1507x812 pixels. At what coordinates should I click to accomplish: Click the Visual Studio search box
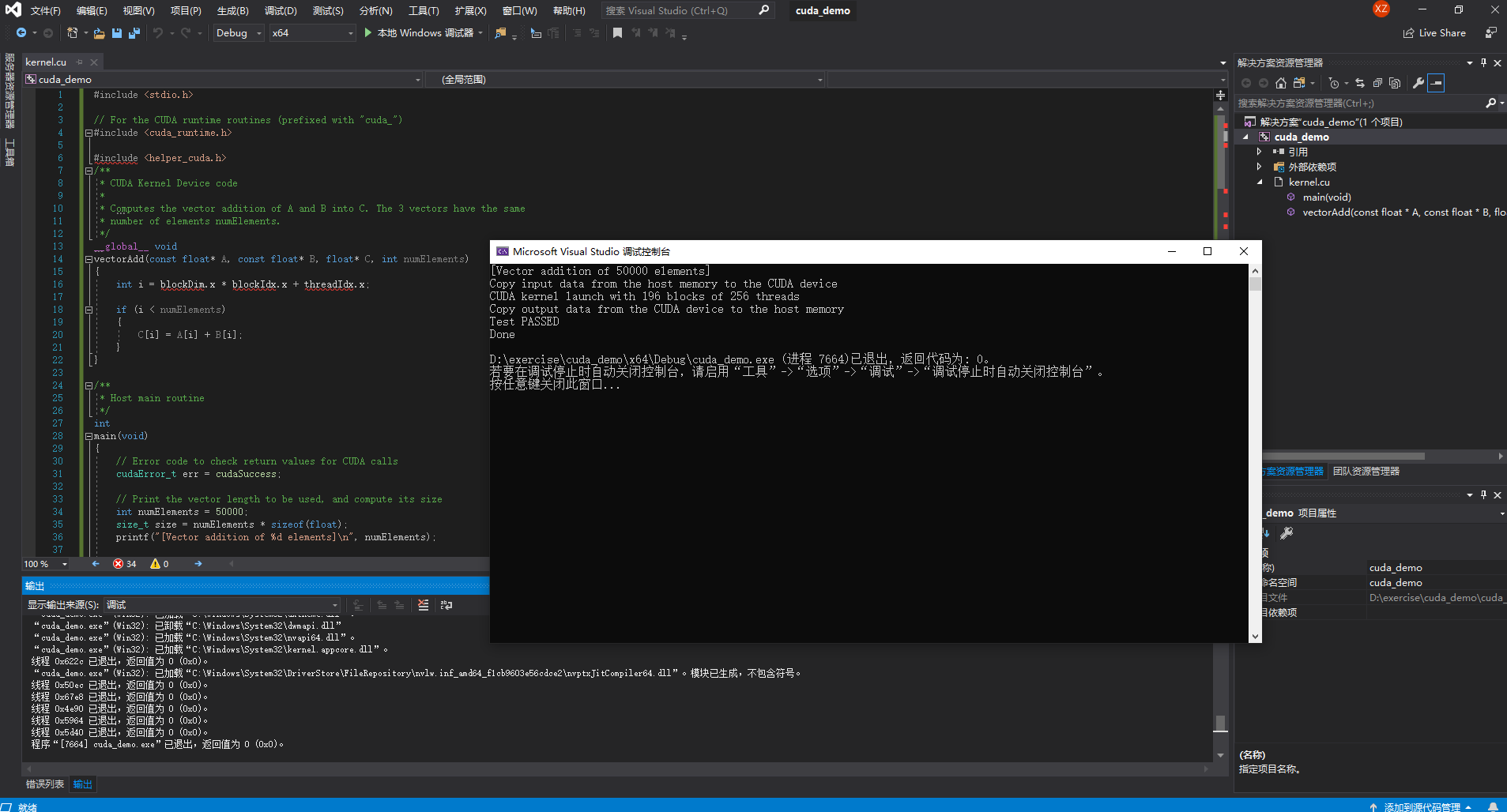[687, 10]
